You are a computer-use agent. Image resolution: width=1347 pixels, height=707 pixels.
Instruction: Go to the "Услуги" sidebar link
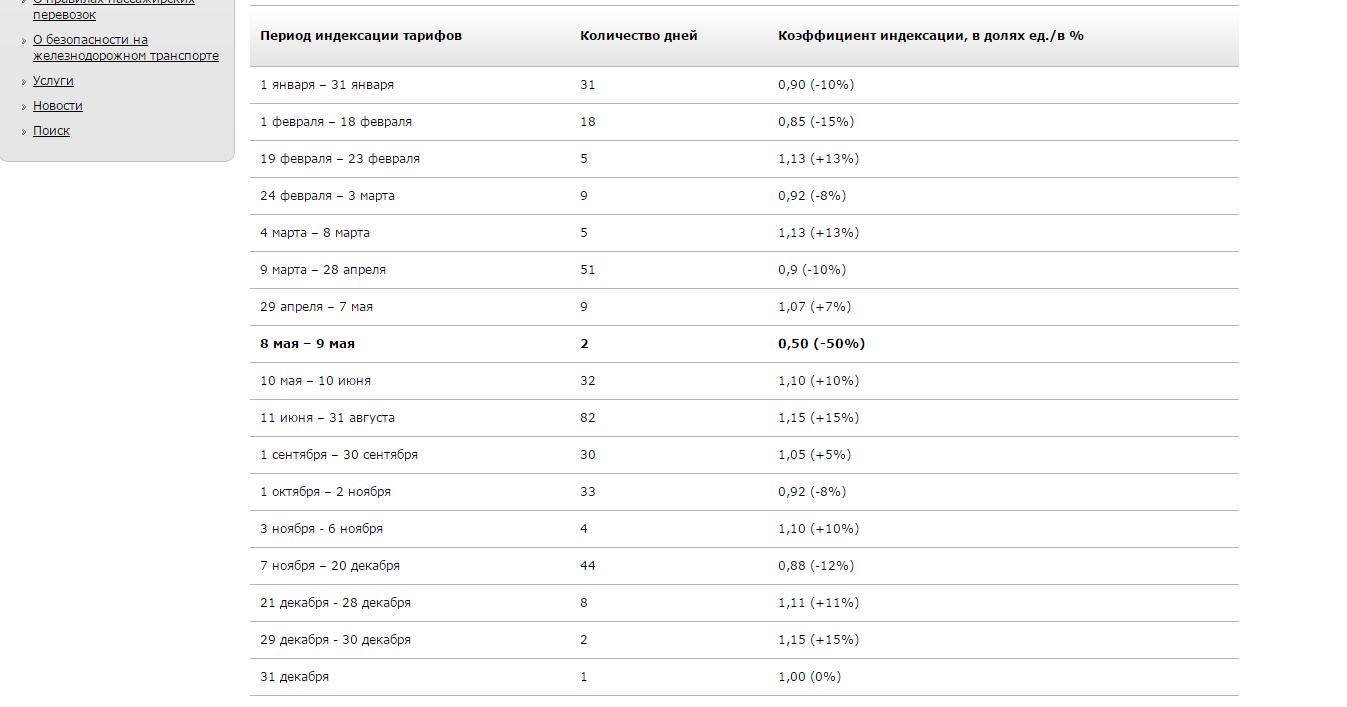[x=53, y=81]
